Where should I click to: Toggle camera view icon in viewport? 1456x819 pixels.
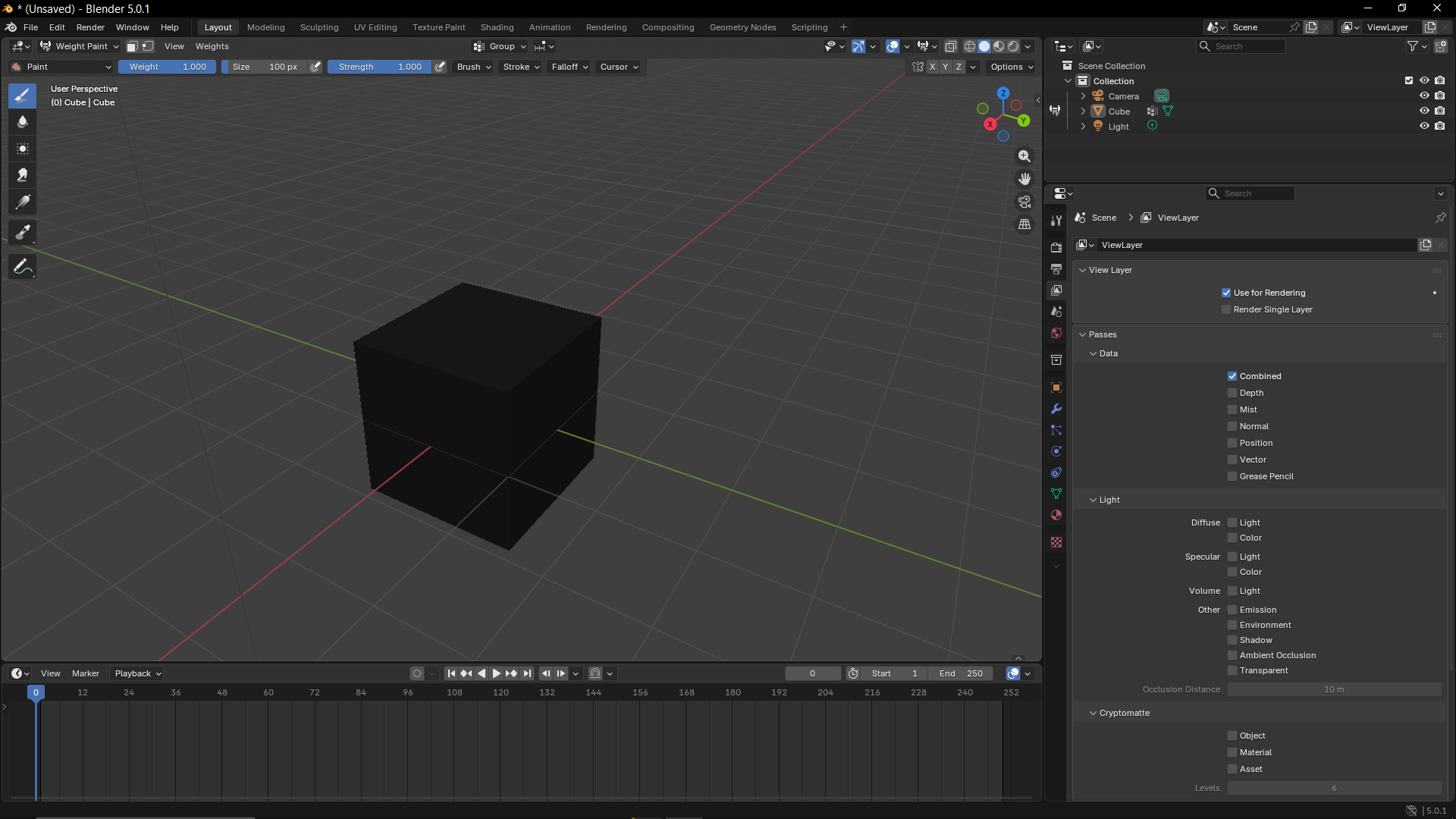point(1025,202)
